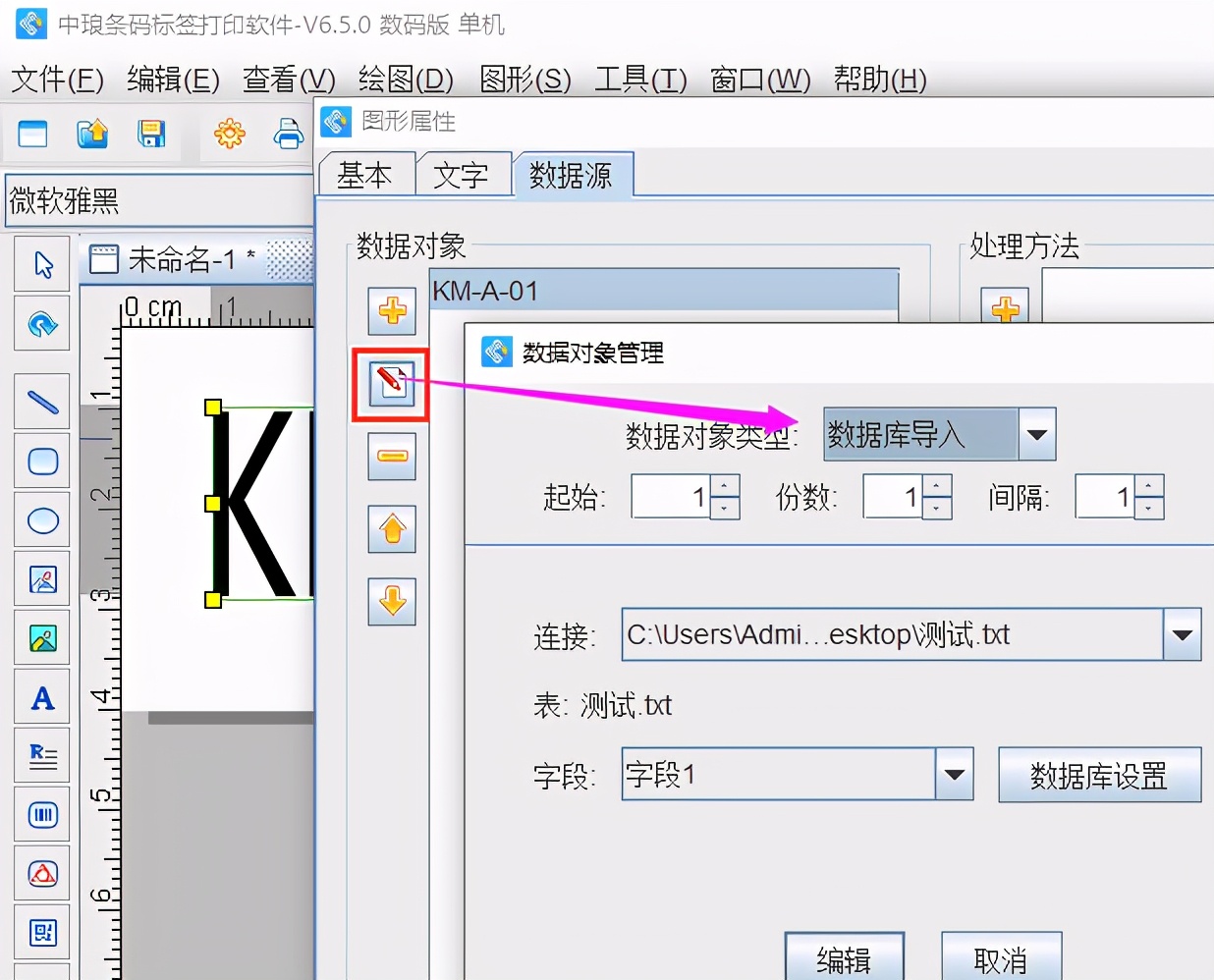
Task: Increase the 份数 value stepper
Action: (x=937, y=485)
